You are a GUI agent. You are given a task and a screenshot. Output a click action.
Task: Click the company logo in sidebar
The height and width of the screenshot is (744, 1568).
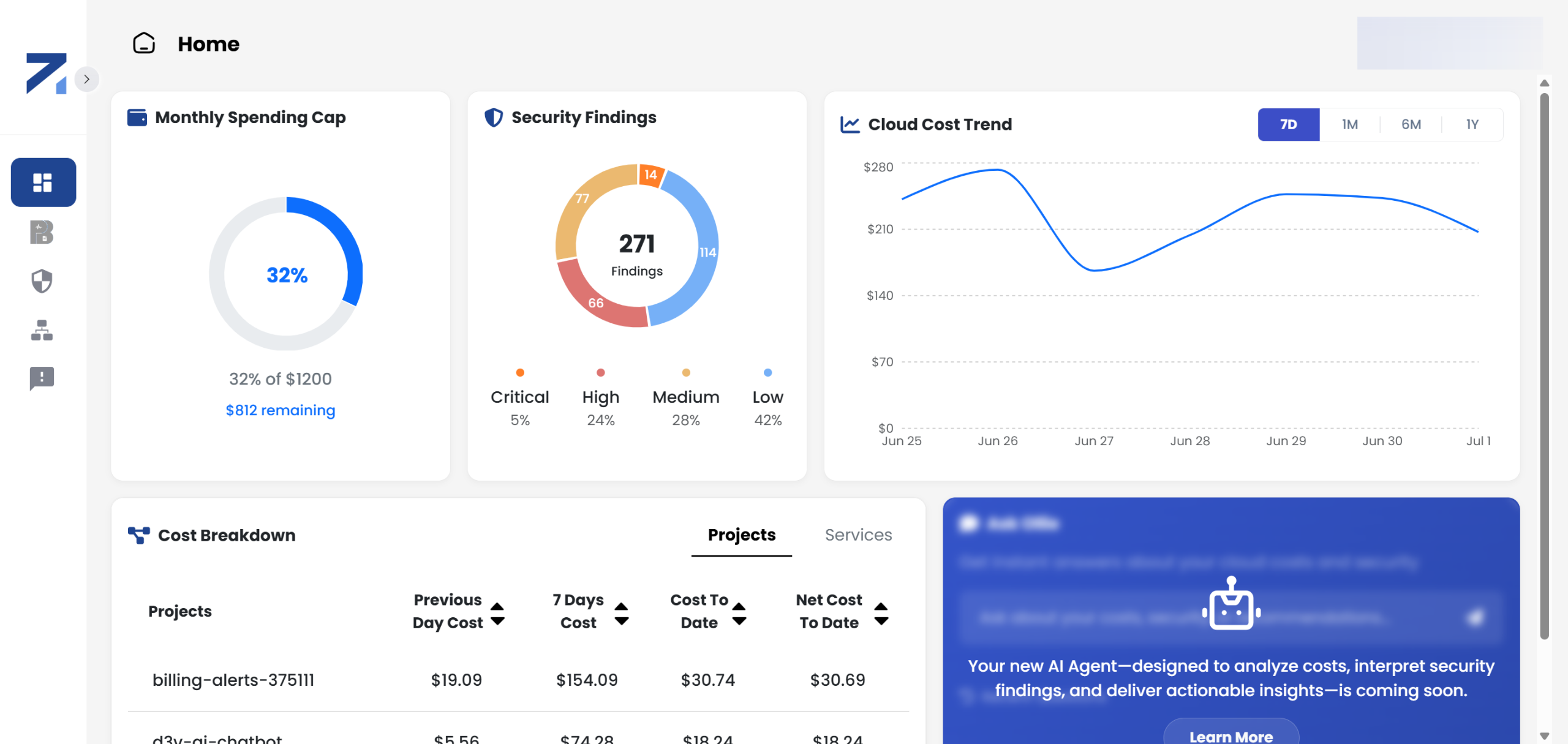(46, 73)
